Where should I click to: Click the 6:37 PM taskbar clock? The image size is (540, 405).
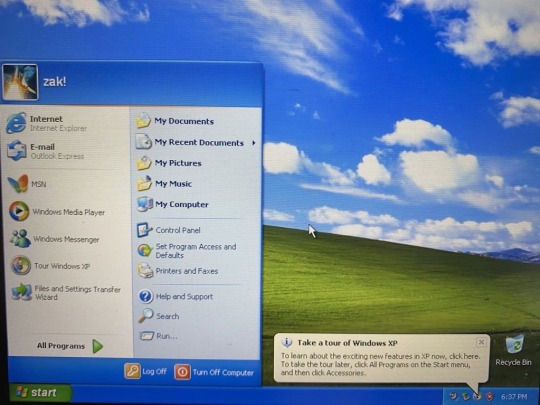click(x=514, y=397)
